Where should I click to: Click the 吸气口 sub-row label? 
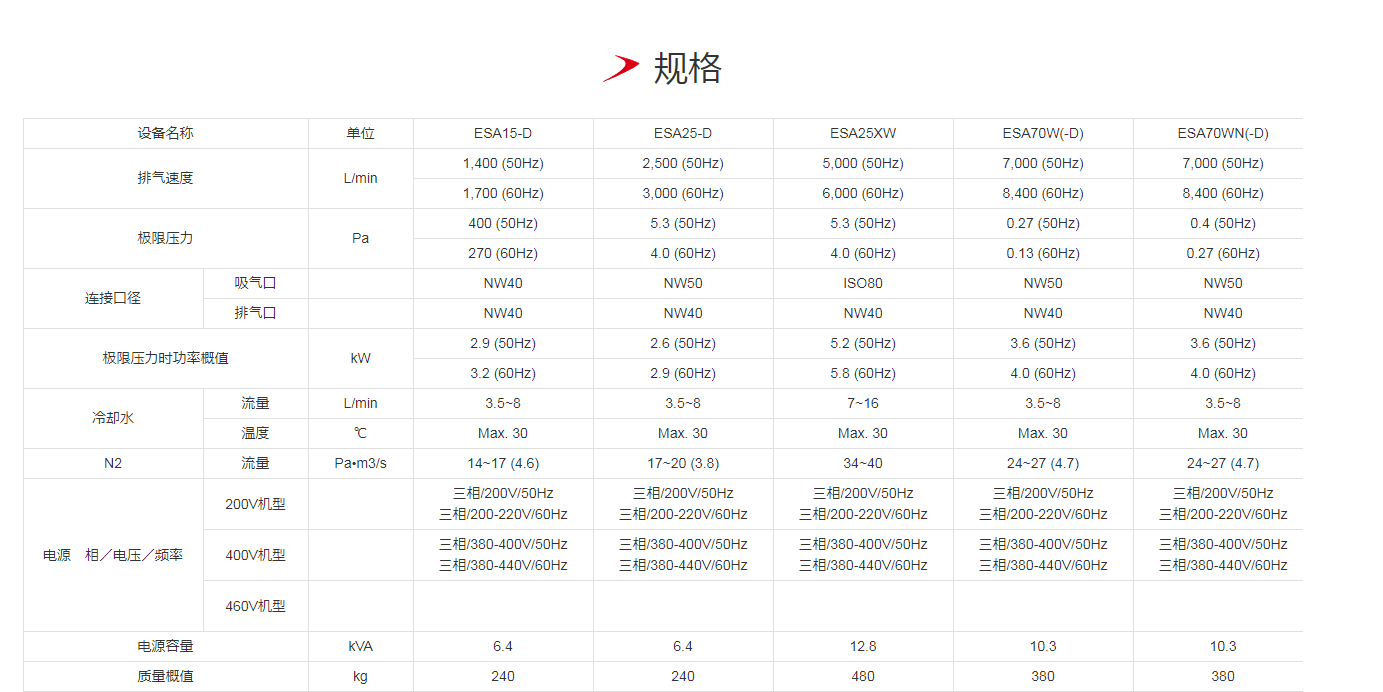point(255,283)
